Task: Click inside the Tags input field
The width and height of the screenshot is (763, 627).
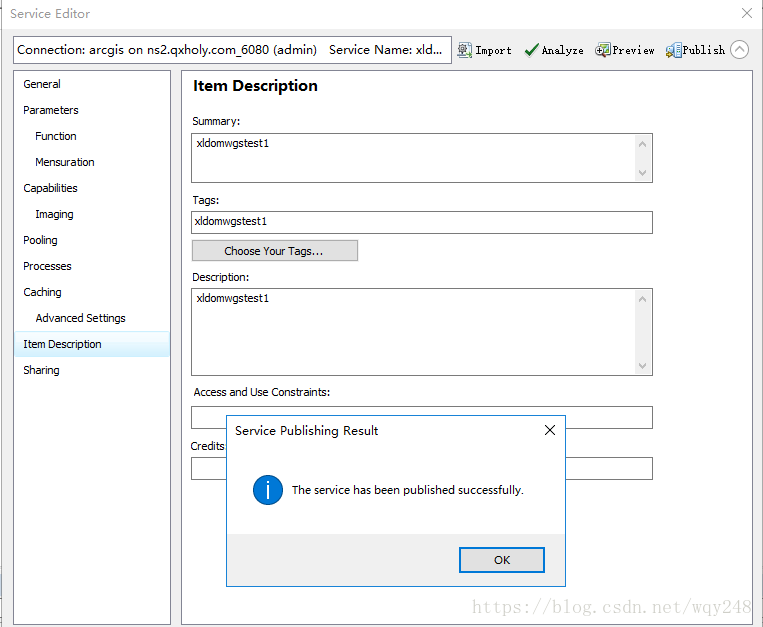Action: tap(422, 222)
